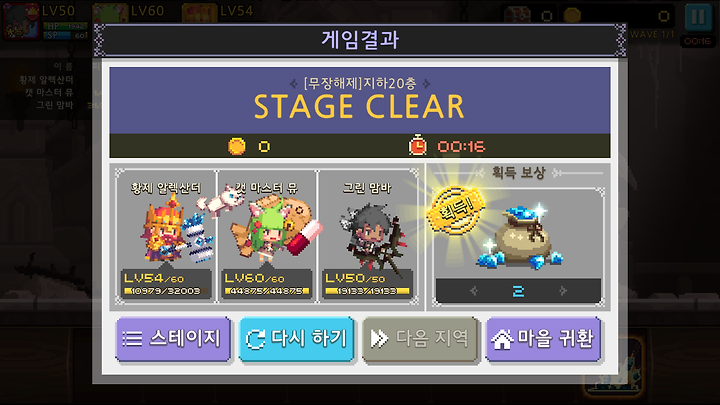This screenshot has width=720, height=405.
Task: Click the gem pouch reward image
Action: (x=521, y=239)
